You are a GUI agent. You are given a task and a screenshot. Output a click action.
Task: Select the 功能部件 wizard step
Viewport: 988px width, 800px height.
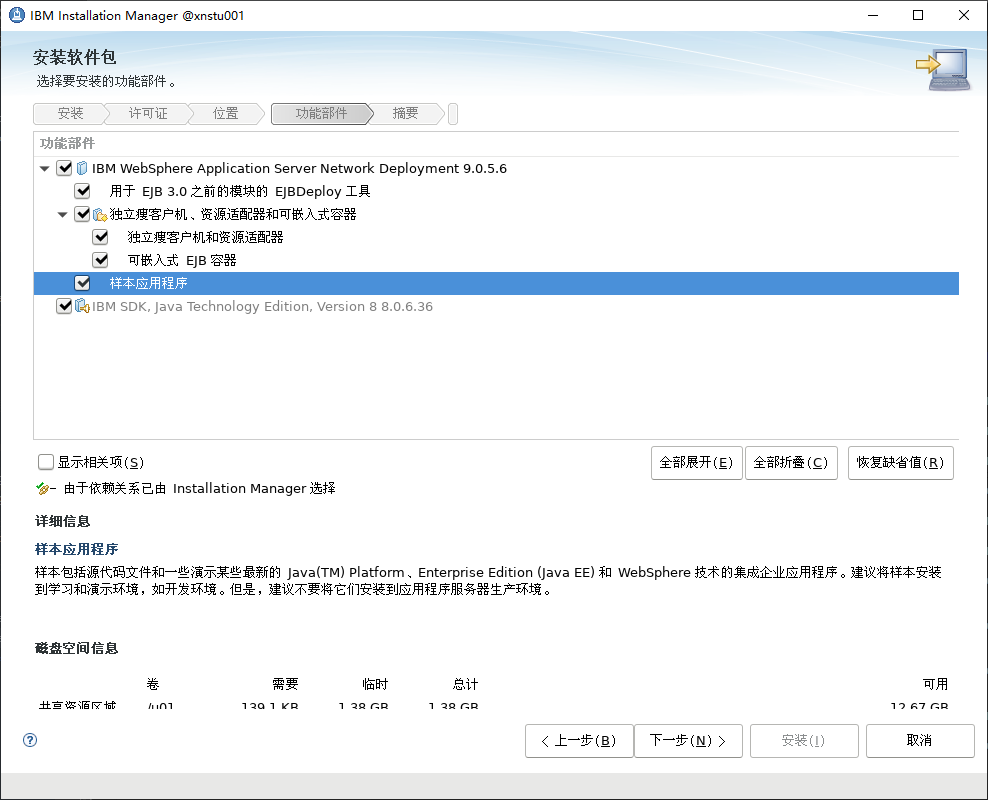pyautogui.click(x=321, y=113)
